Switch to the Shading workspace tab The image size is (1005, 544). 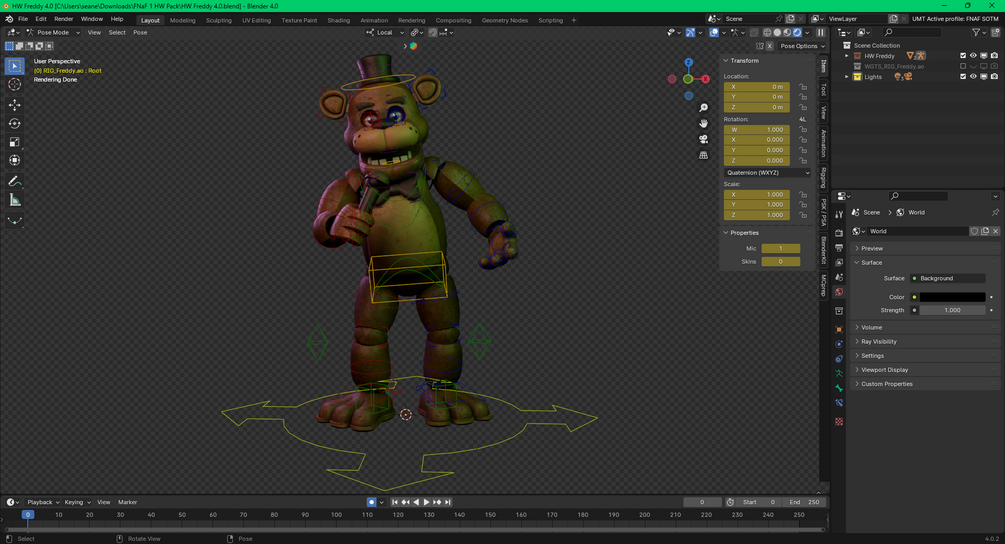[x=339, y=20]
